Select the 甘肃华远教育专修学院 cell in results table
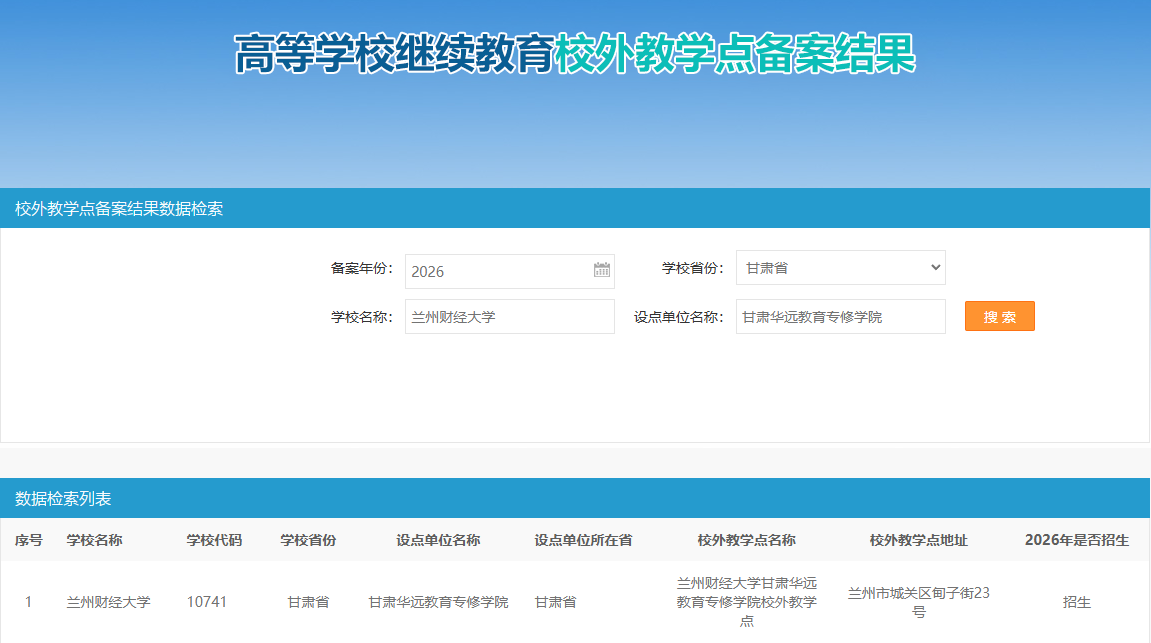This screenshot has height=643, width=1151. point(438,602)
